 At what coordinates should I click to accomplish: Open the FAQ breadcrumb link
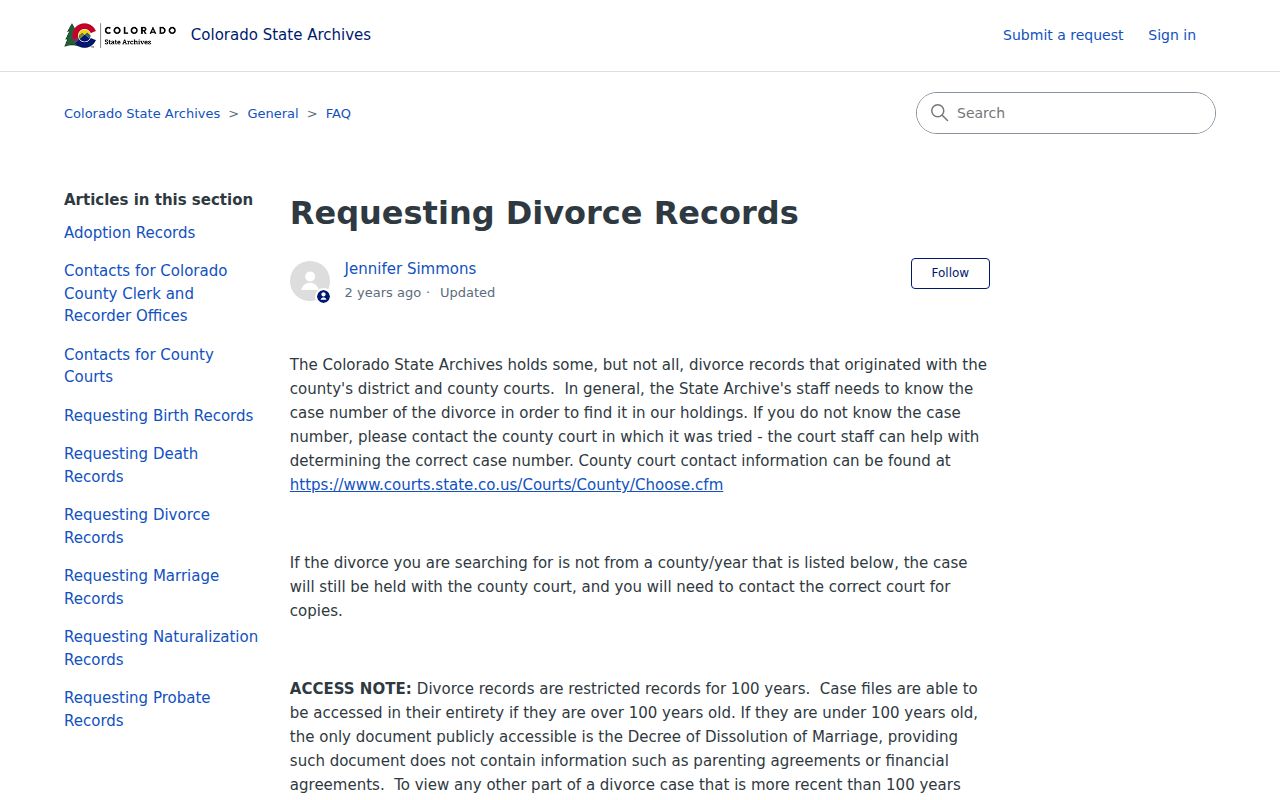[338, 114]
